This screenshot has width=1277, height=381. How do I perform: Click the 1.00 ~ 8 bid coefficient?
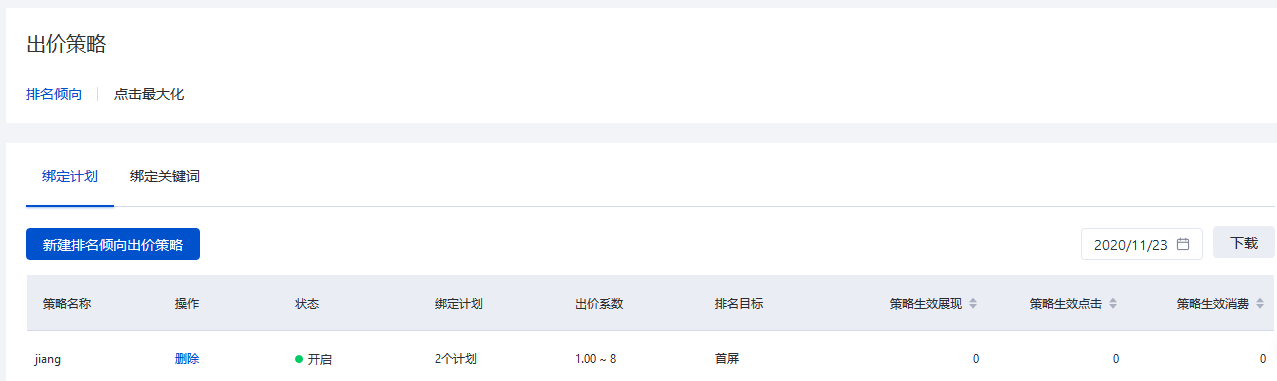tap(596, 359)
